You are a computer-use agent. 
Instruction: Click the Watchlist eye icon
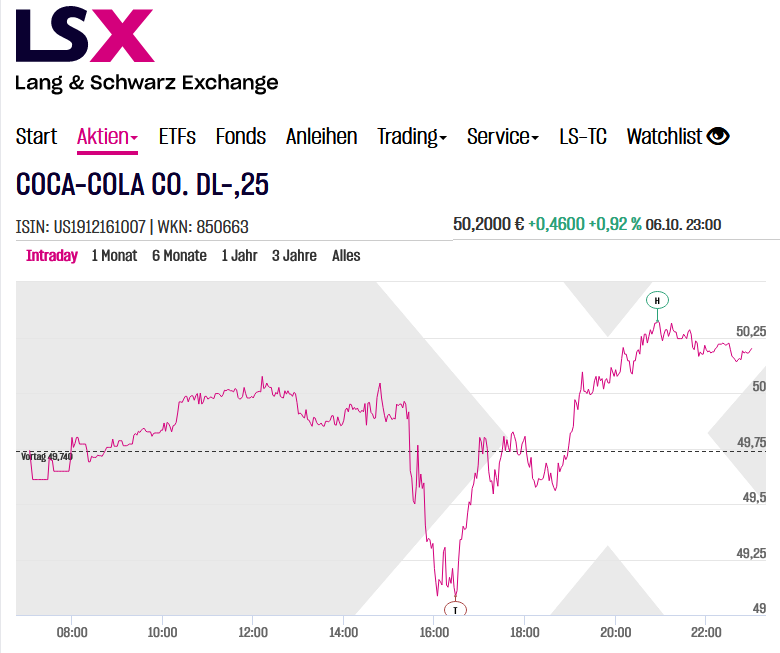(718, 137)
